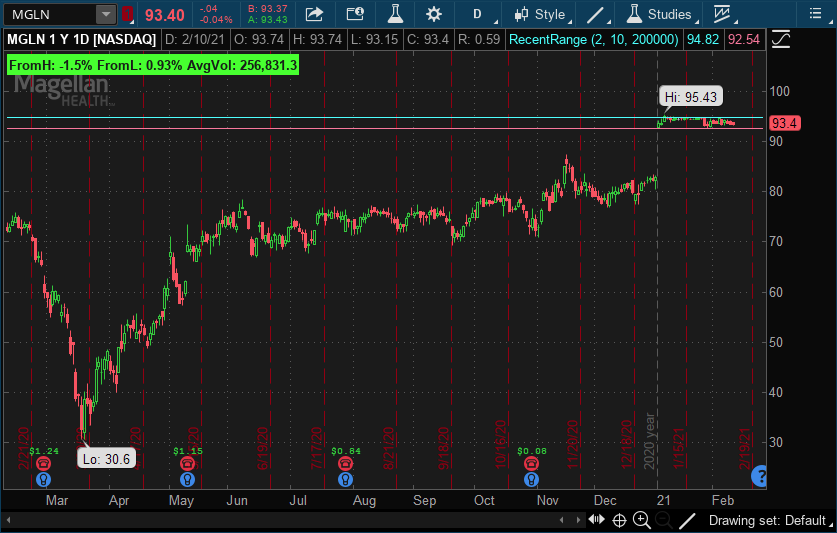The width and height of the screenshot is (837, 533).
Task: Click the dimmed zoom out magnifier icon
Action: pos(664,520)
